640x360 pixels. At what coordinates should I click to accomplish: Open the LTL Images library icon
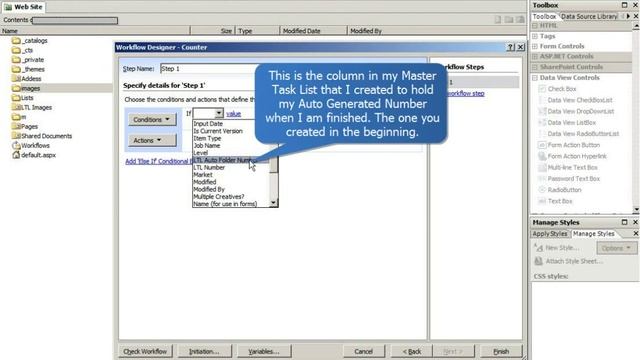16,107
